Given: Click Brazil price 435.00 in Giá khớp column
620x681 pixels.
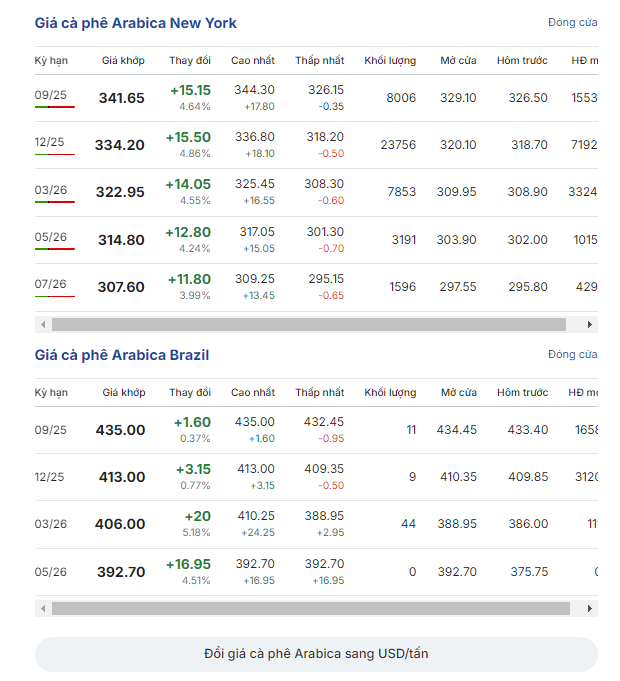Looking at the screenshot, I should [x=120, y=430].
